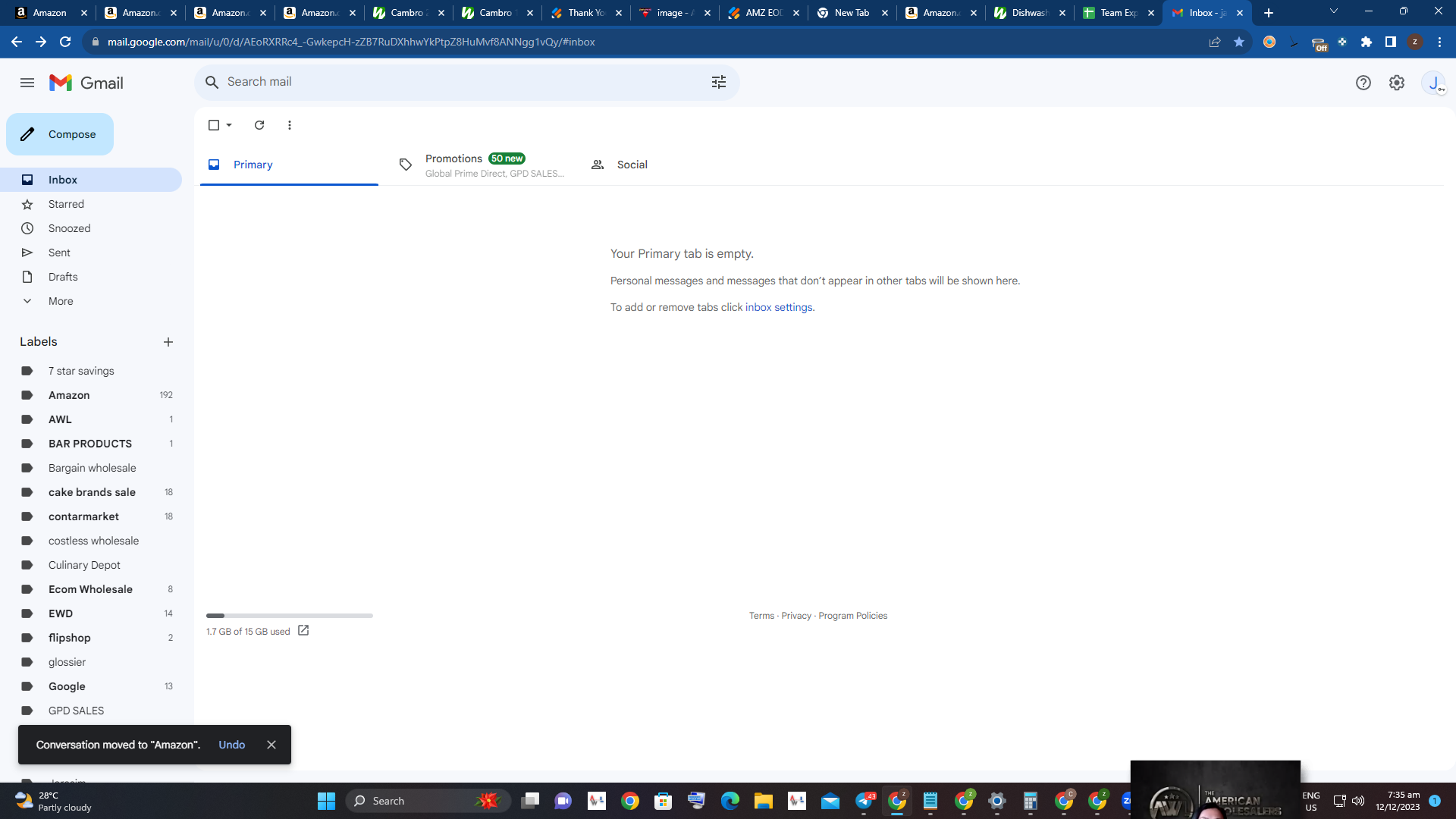This screenshot has width=1456, height=819.
Task: Open the toolbar More options menu
Action: coord(290,125)
